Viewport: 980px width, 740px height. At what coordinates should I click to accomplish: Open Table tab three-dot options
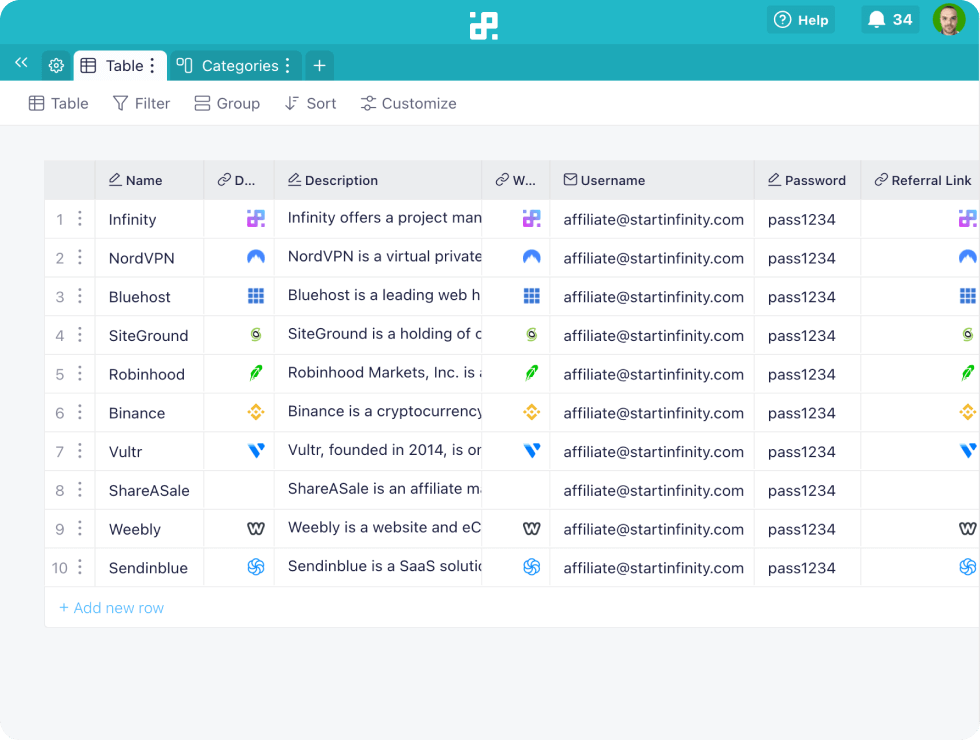click(152, 66)
